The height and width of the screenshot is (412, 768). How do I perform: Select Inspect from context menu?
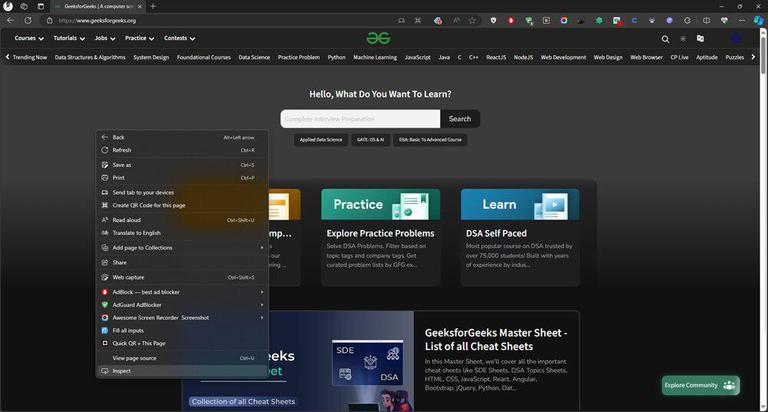(182, 371)
